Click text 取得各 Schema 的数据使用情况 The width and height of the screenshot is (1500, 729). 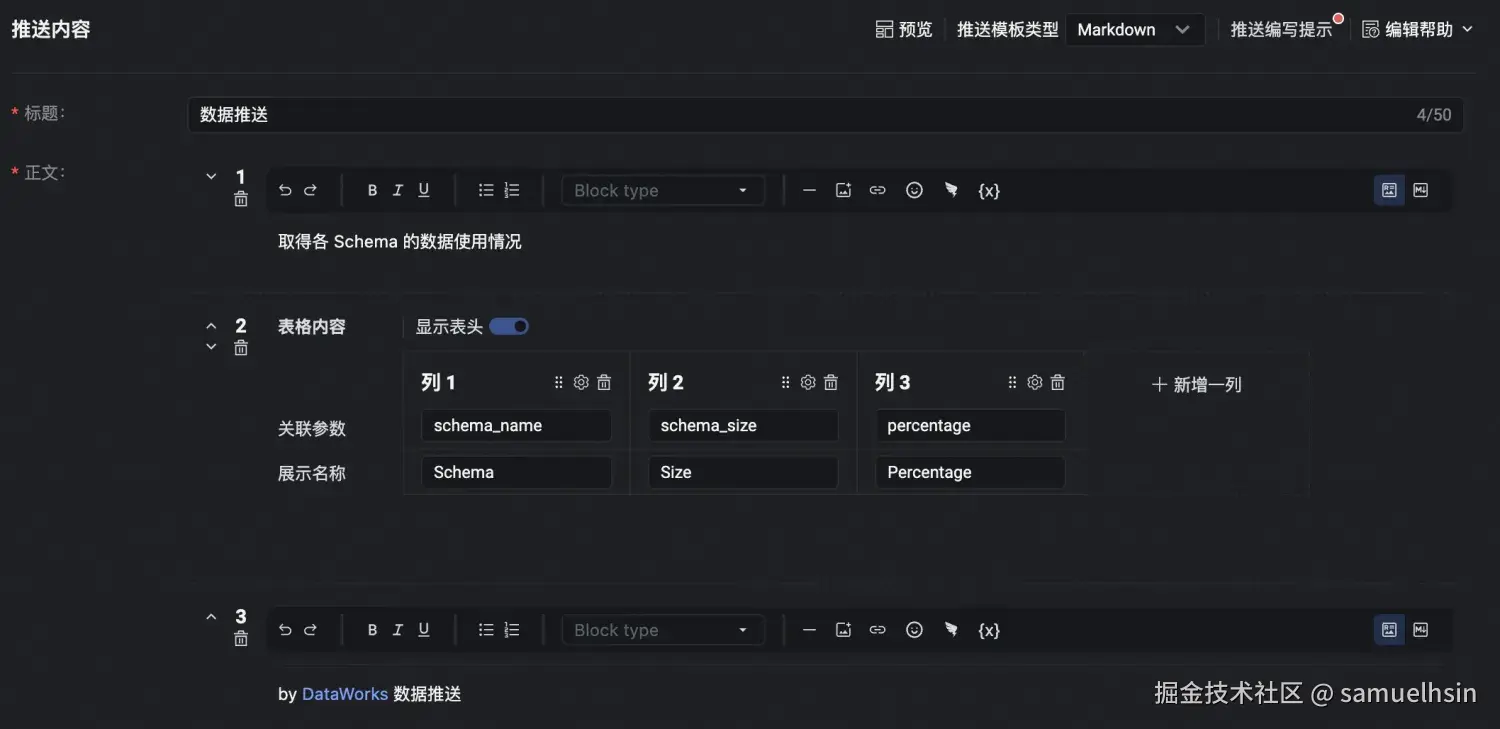point(400,242)
